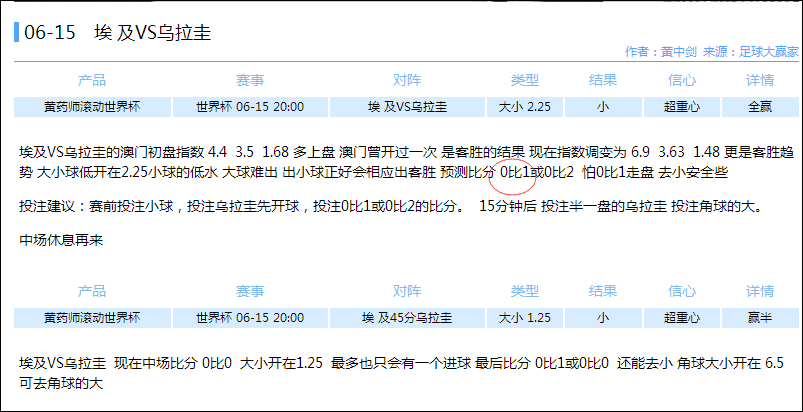The height and width of the screenshot is (412, 803).
Task: Click 赛事 header of the 全赢 table
Action: click(250, 80)
